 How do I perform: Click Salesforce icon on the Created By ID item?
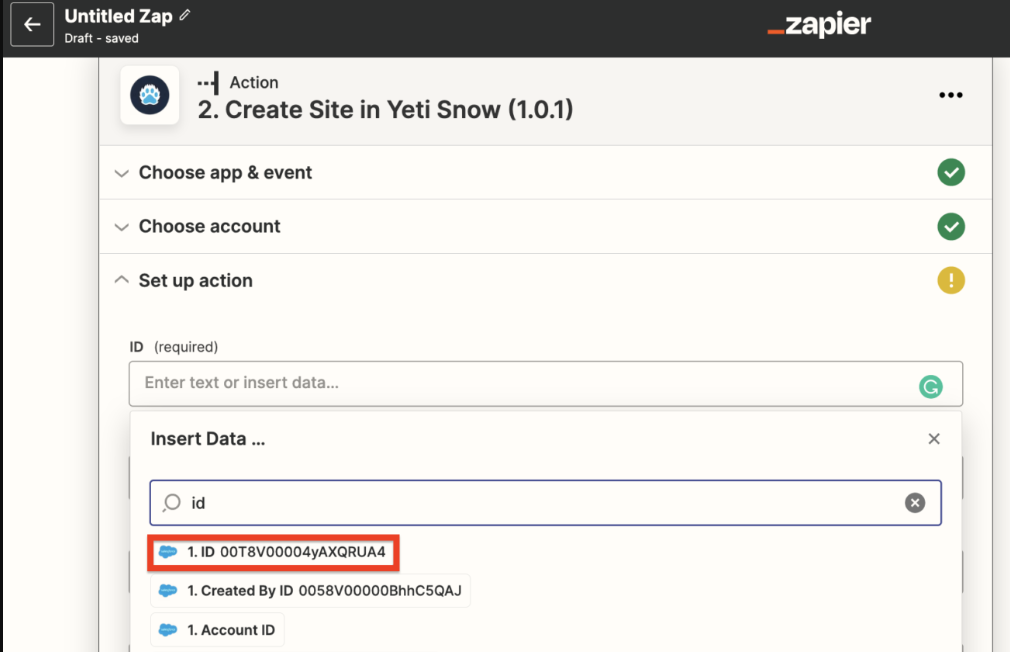(168, 591)
